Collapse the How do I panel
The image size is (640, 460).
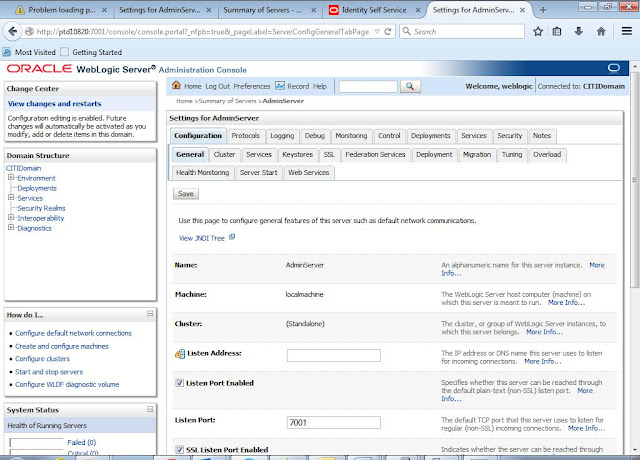pos(150,313)
